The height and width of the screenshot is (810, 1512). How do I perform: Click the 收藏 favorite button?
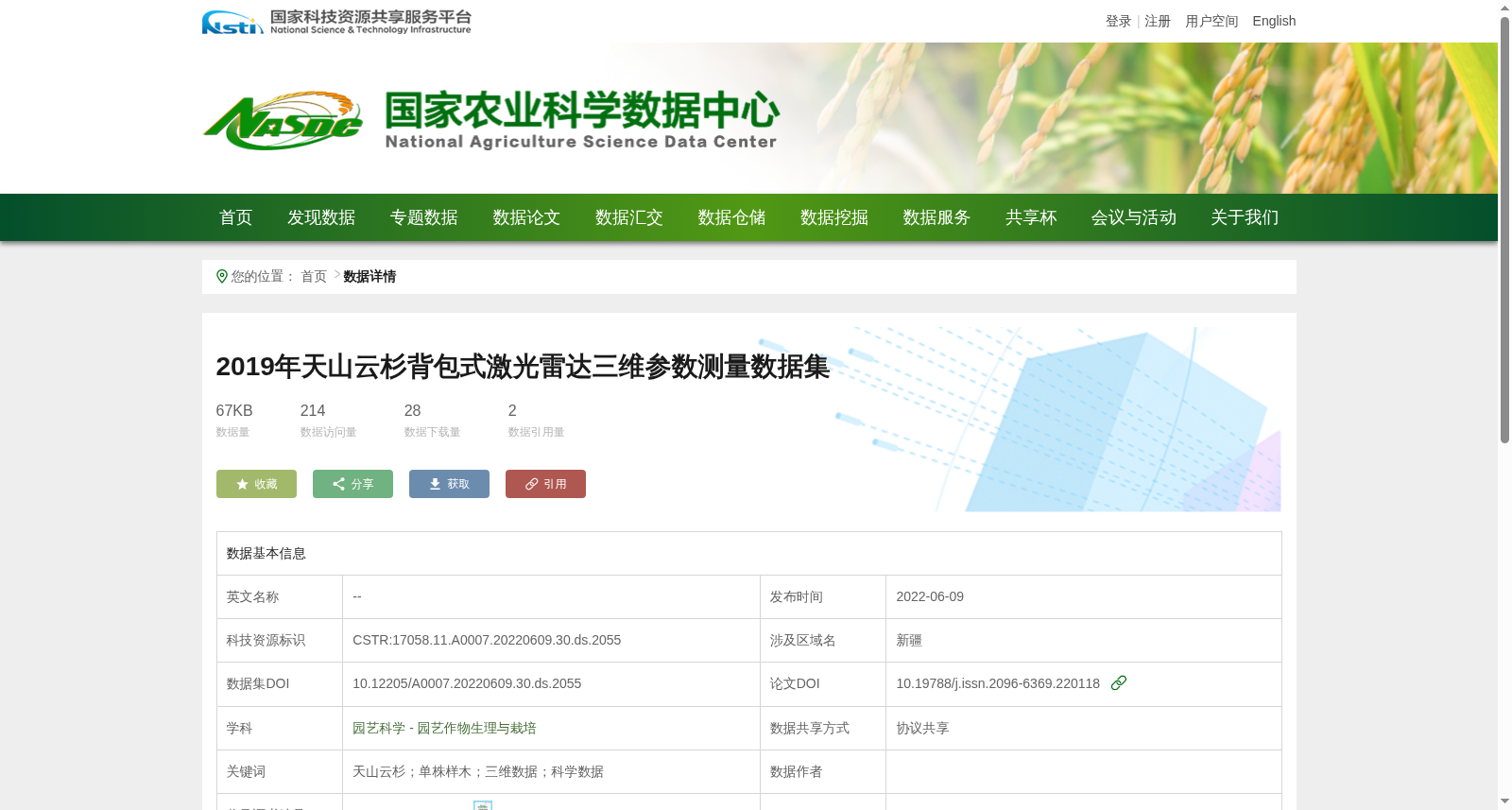click(x=256, y=484)
